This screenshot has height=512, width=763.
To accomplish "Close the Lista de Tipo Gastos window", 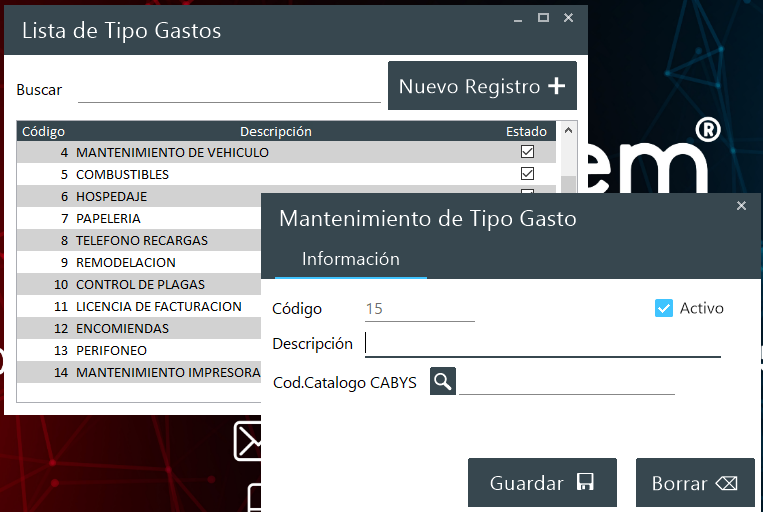I will pyautogui.click(x=568, y=18).
